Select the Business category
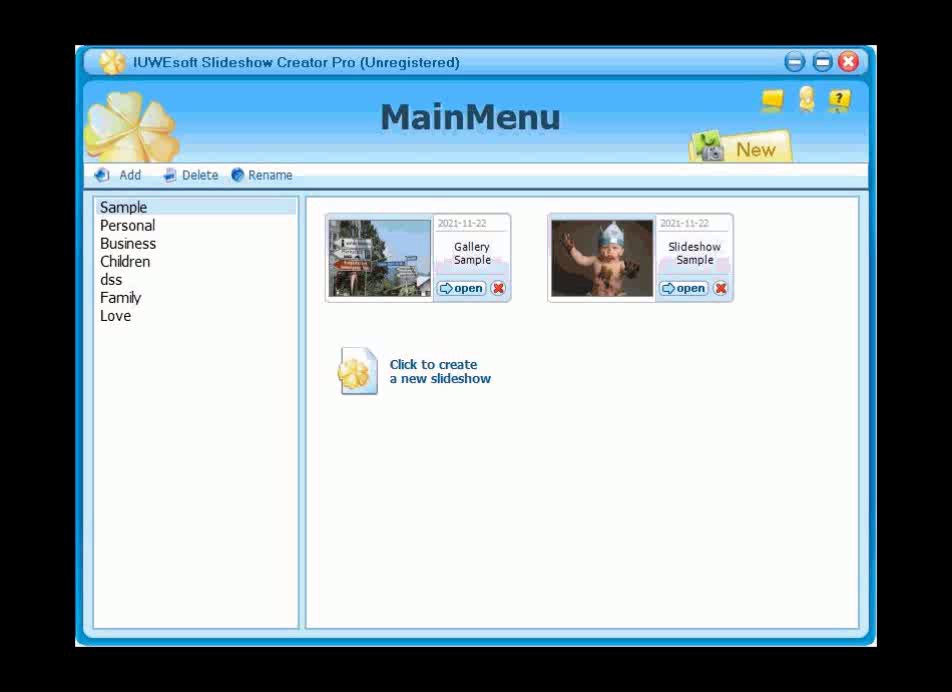This screenshot has height=692, width=952. tap(196, 243)
